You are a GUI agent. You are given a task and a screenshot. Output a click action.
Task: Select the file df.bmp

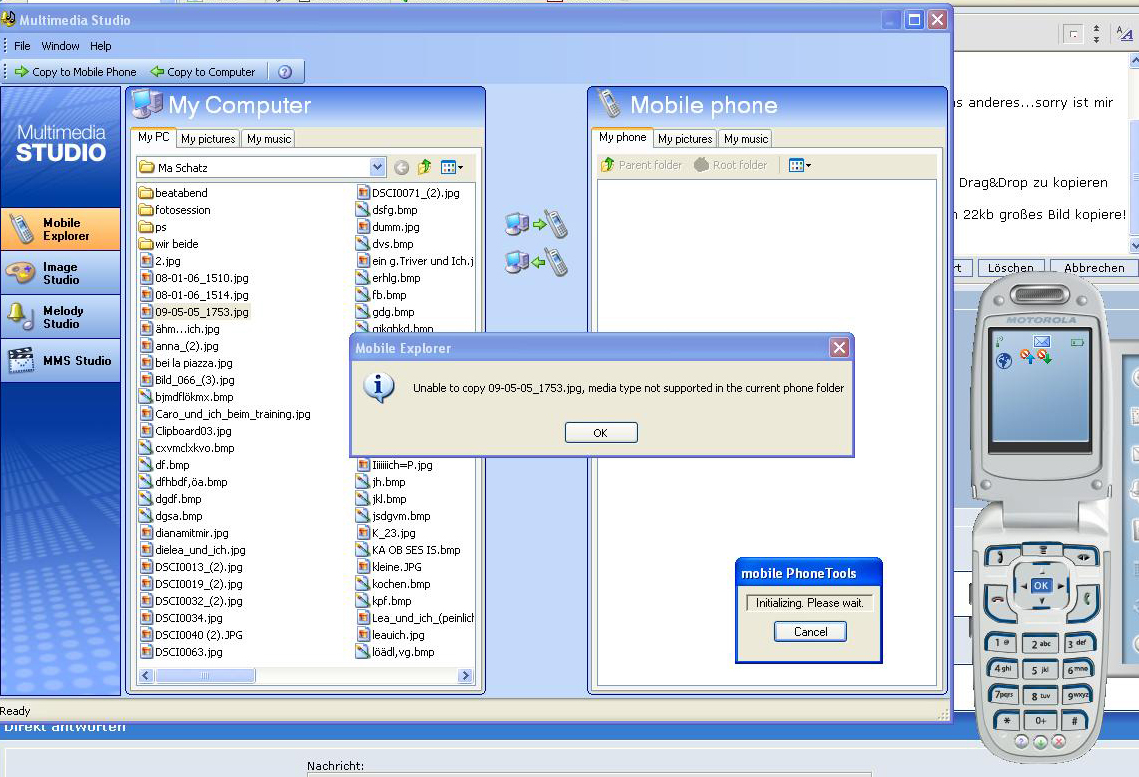pyautogui.click(x=165, y=465)
